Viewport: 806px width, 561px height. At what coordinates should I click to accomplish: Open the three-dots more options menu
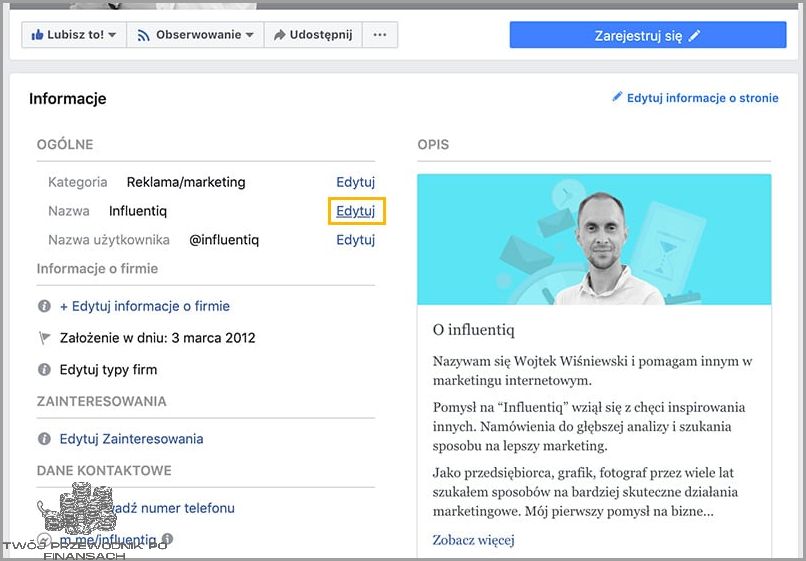tap(380, 35)
